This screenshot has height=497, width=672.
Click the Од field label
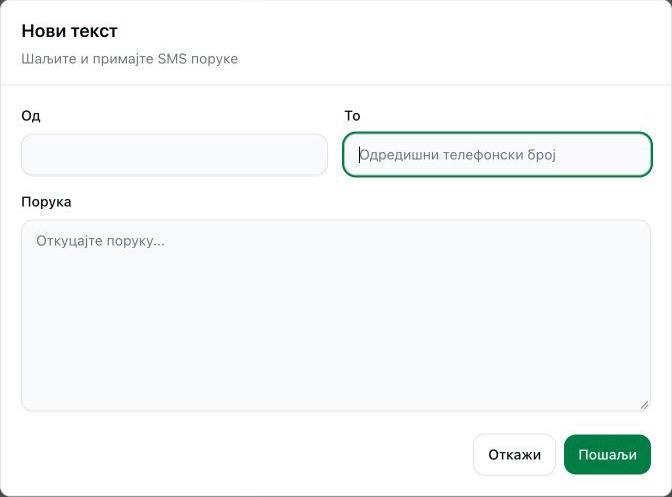click(x=31, y=116)
